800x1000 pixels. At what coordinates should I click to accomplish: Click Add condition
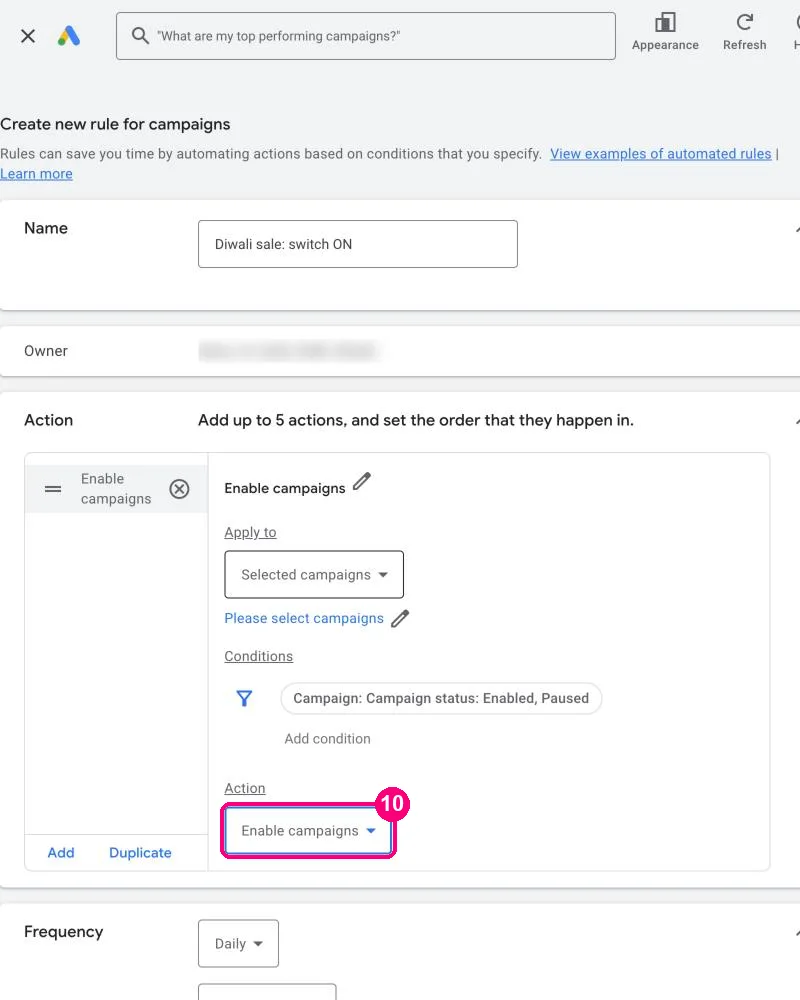click(327, 739)
